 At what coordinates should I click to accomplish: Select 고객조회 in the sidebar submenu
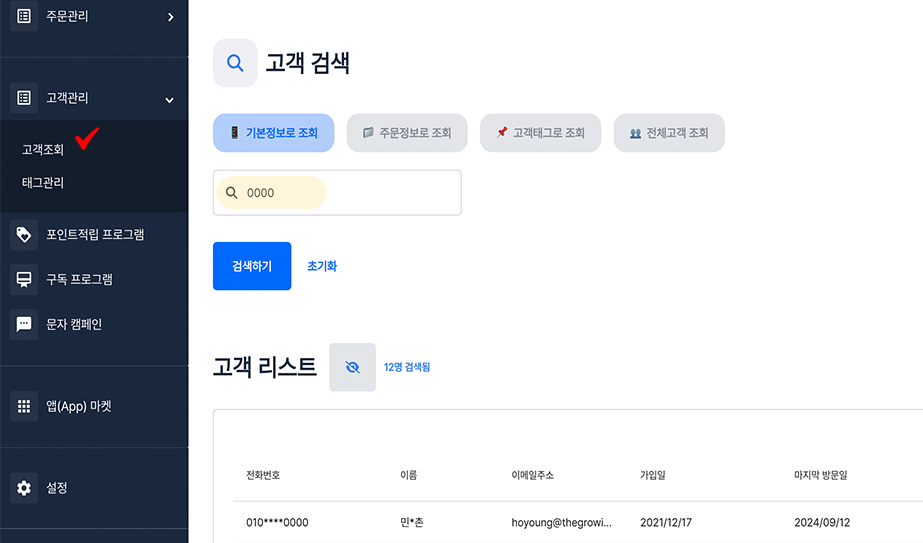coord(43,150)
